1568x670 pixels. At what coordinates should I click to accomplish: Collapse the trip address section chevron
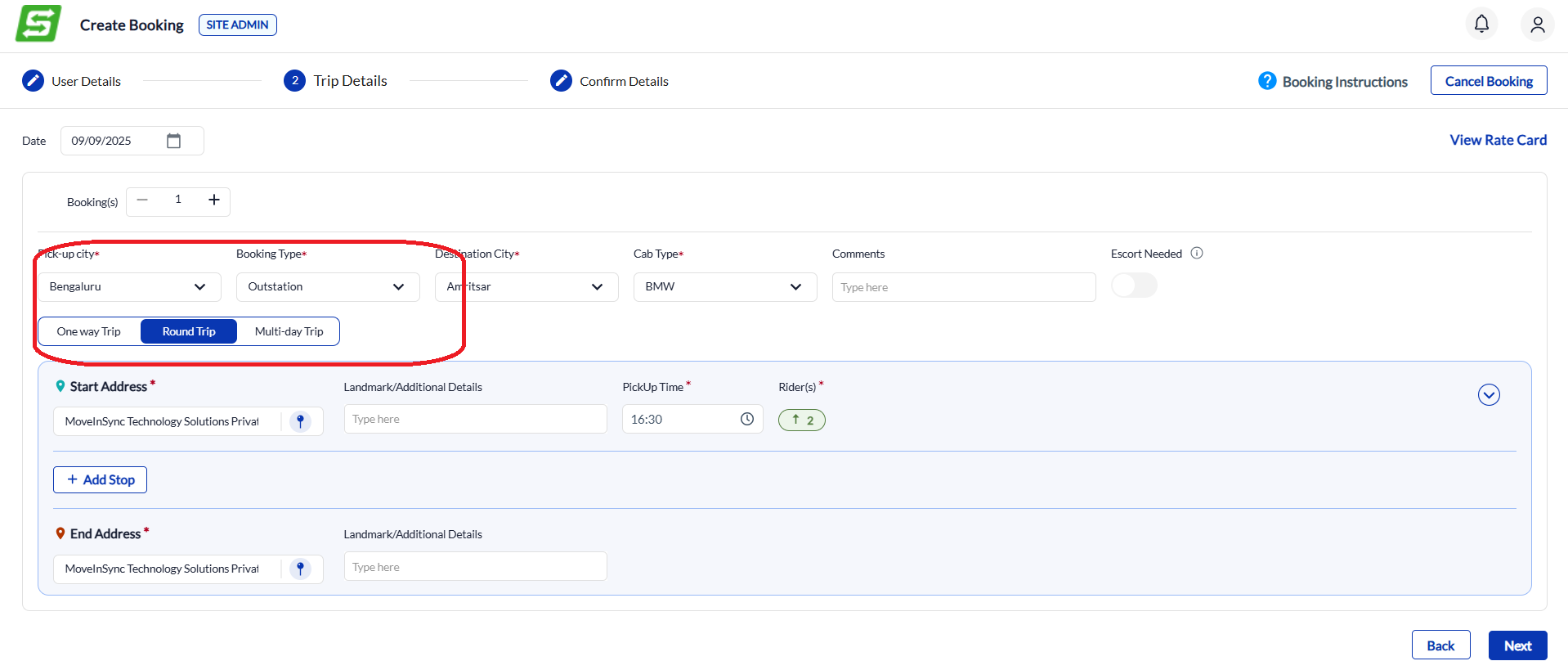[1489, 395]
